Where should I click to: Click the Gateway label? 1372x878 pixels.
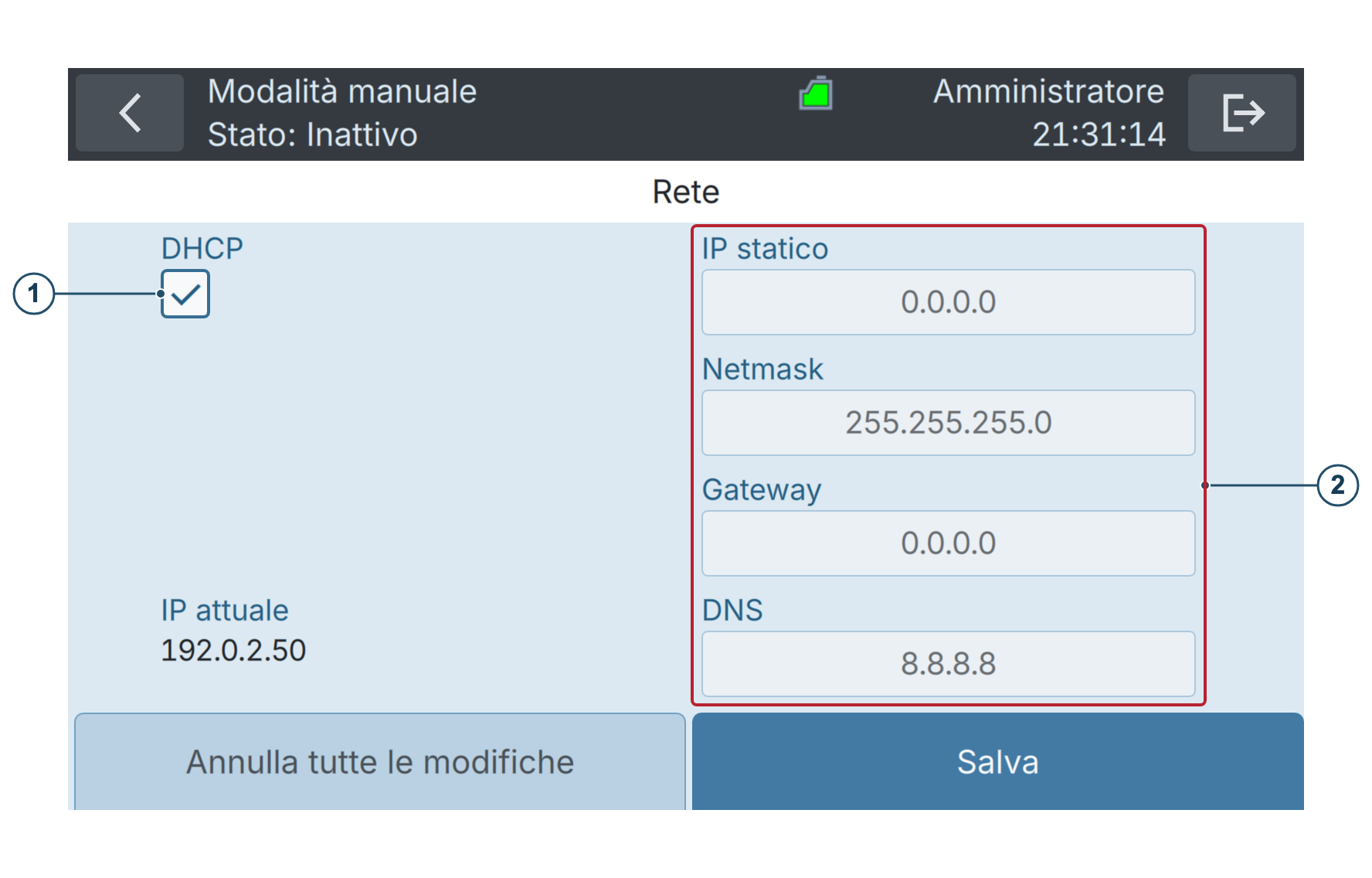point(762,490)
